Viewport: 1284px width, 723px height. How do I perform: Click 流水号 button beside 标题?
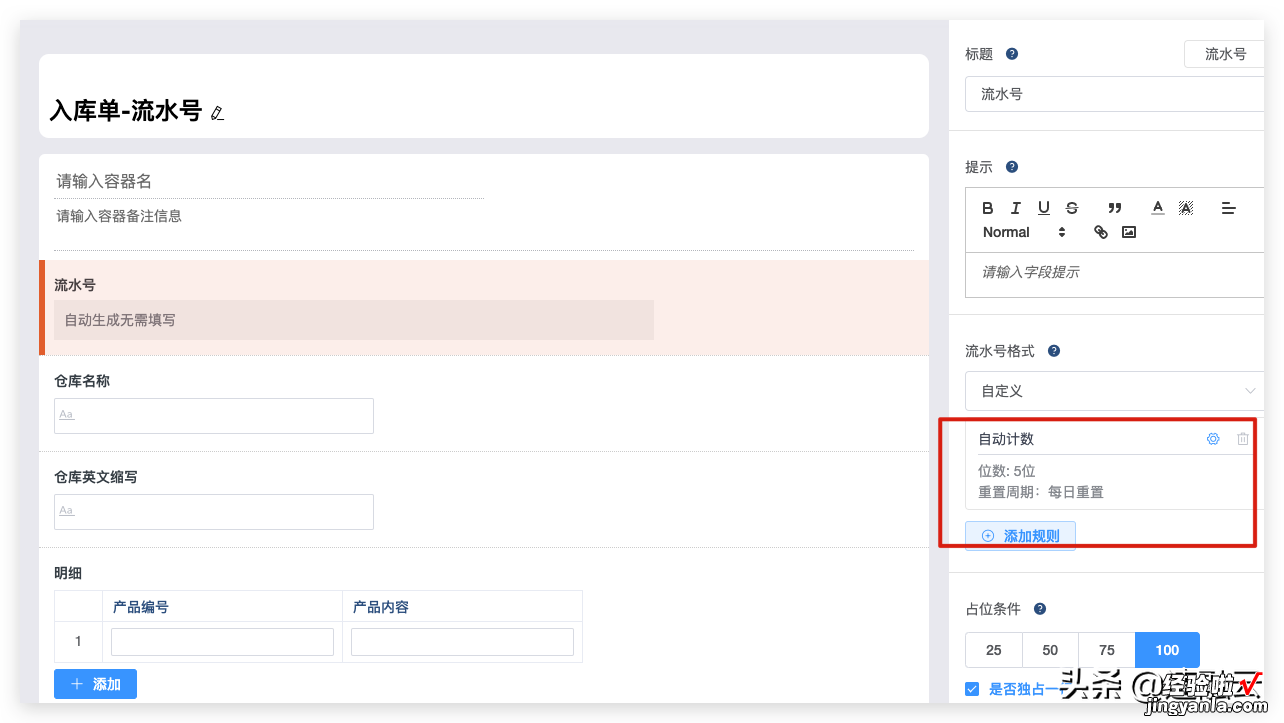(1225, 54)
